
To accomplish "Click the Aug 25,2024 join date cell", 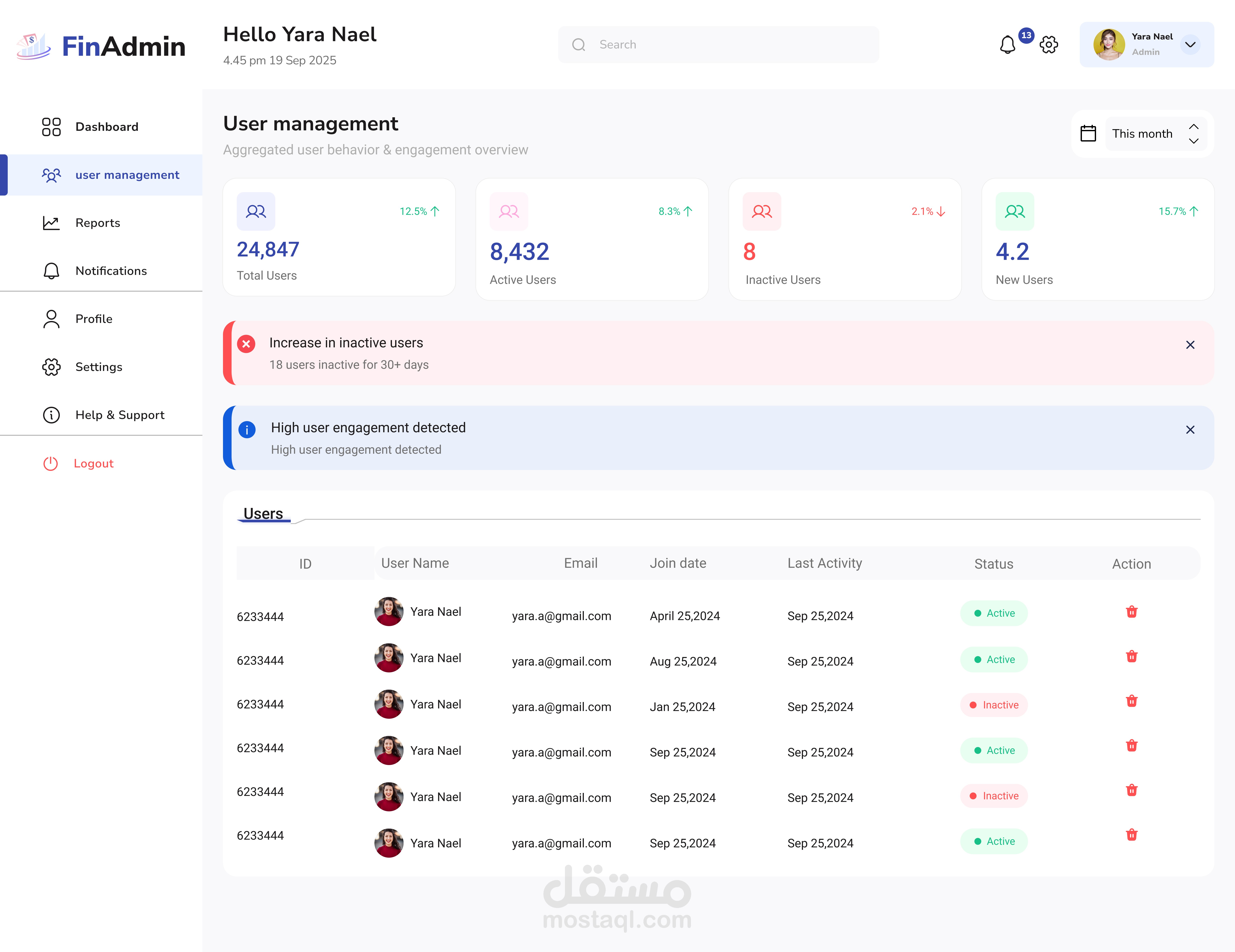I will 683,661.
